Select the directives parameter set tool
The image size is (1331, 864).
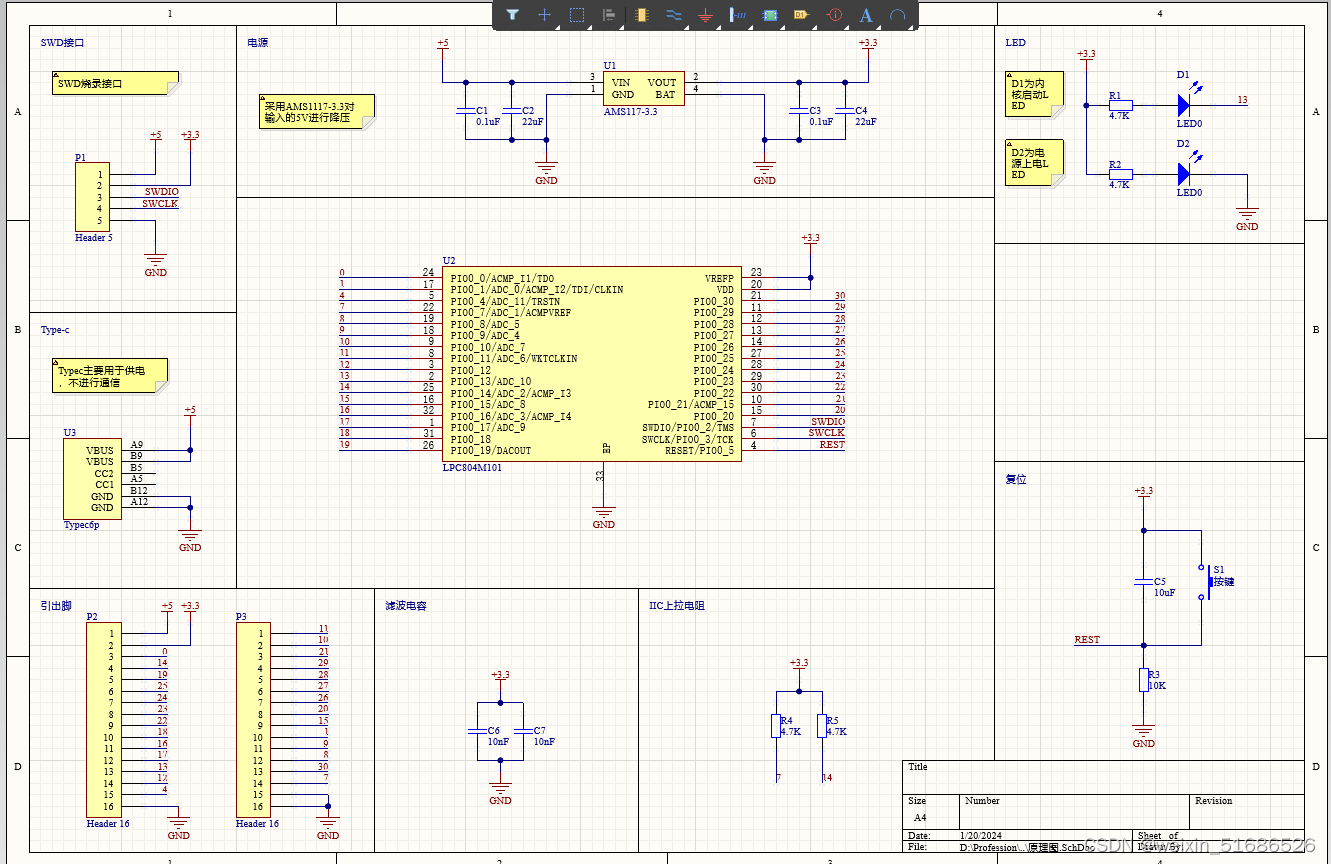coord(835,15)
